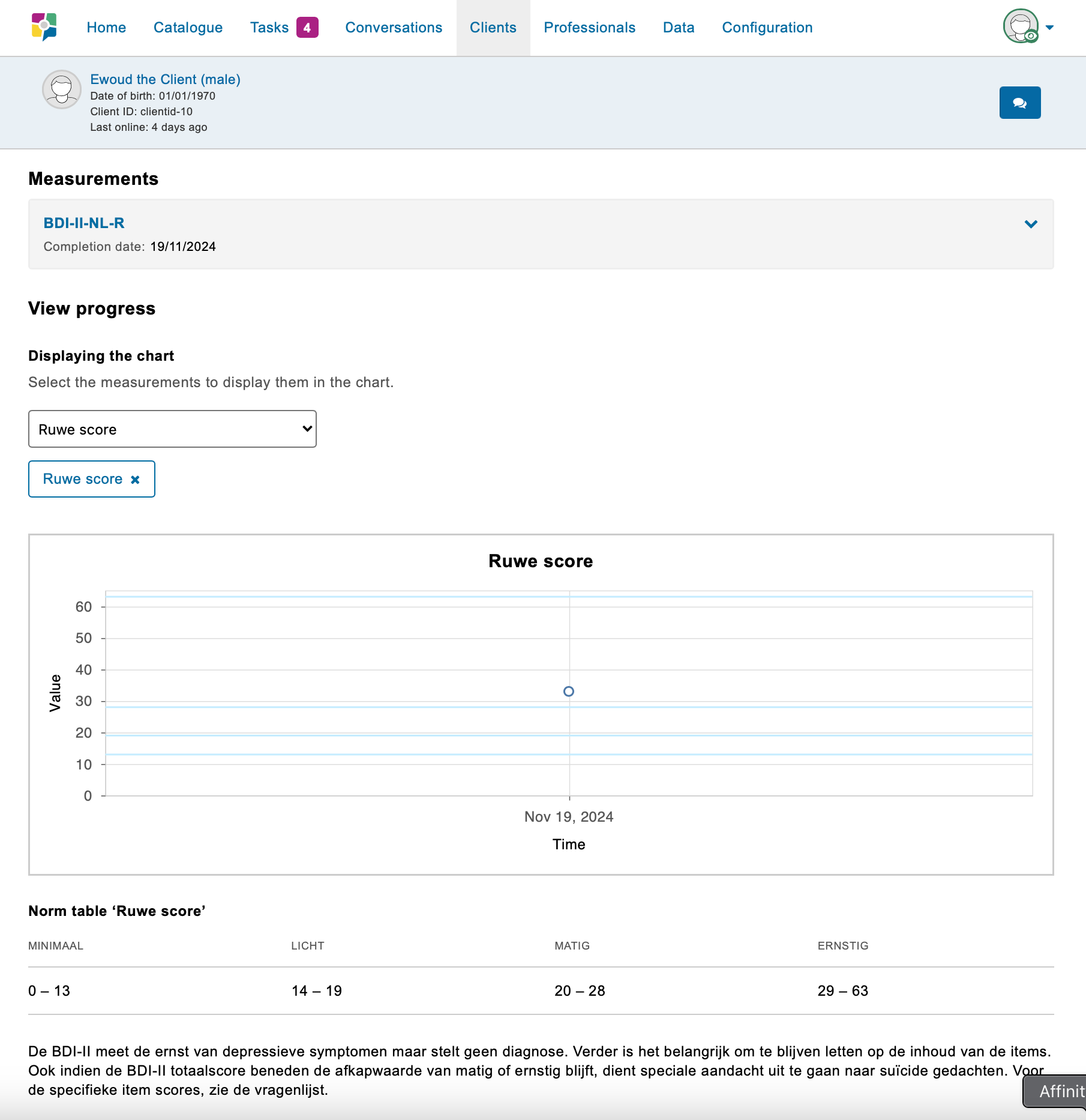Open Ewoud the Client (male) link
The width and height of the screenshot is (1086, 1120).
(x=165, y=79)
